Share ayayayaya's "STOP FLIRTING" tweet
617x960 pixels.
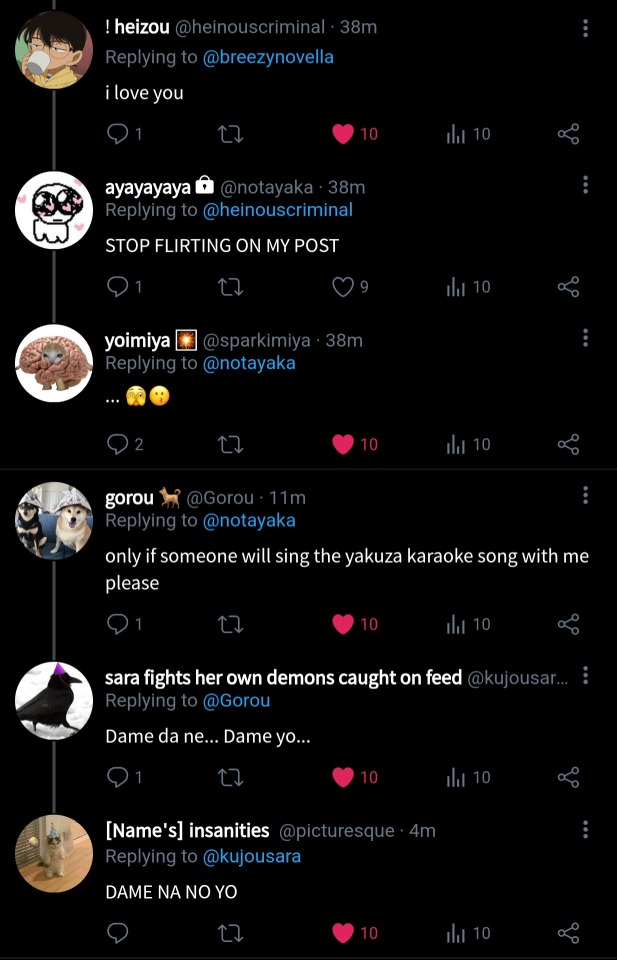click(x=568, y=287)
